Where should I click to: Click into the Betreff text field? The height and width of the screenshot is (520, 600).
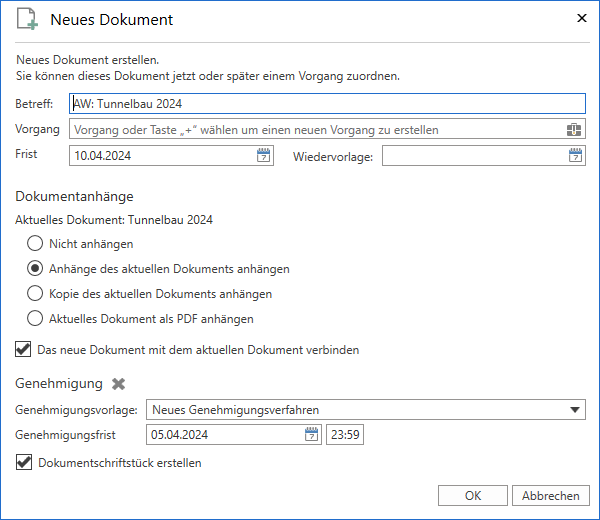[x=326, y=103]
